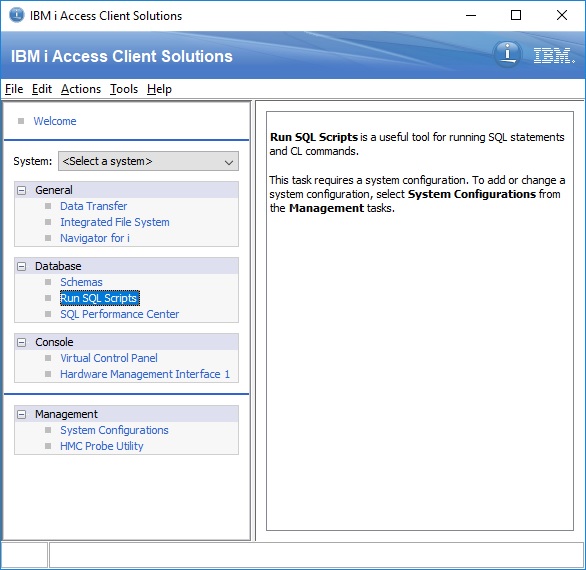586x570 pixels.
Task: Open Virtual Control Panel
Action: coord(109,358)
